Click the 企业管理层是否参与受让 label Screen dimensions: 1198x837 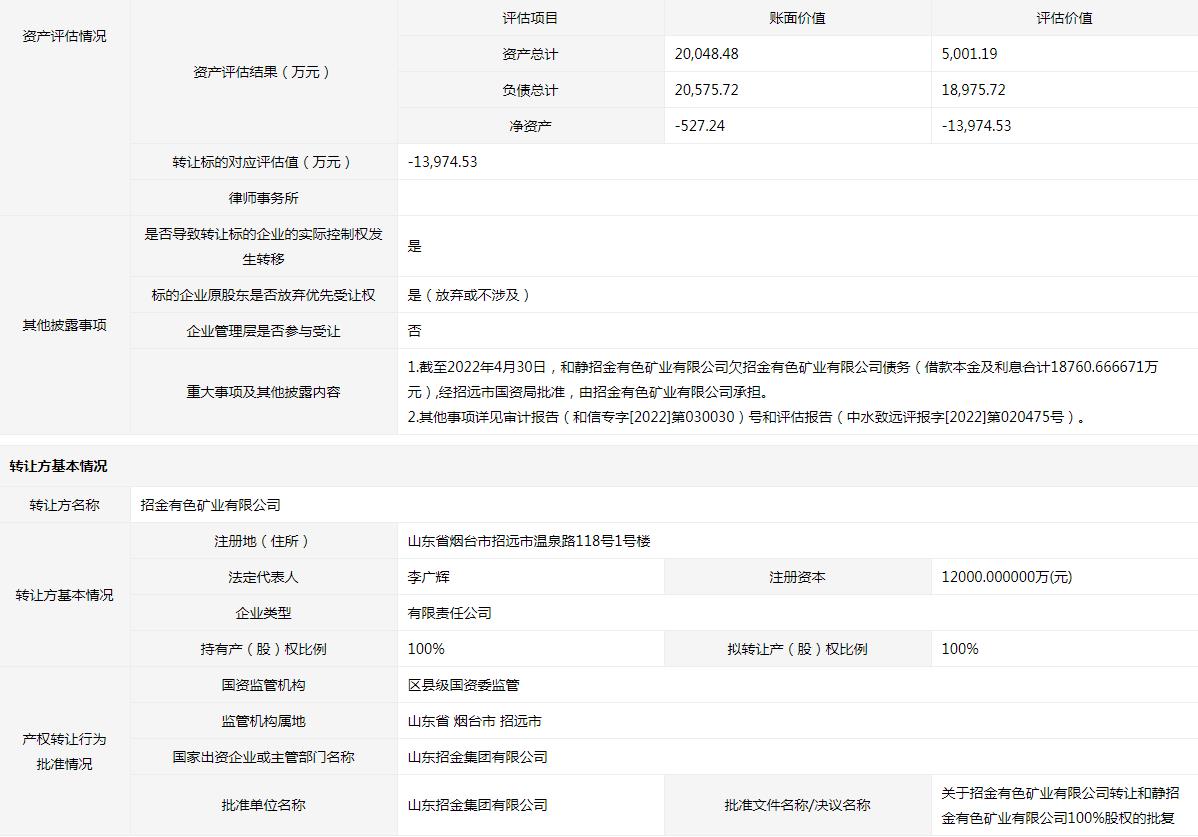click(x=263, y=331)
